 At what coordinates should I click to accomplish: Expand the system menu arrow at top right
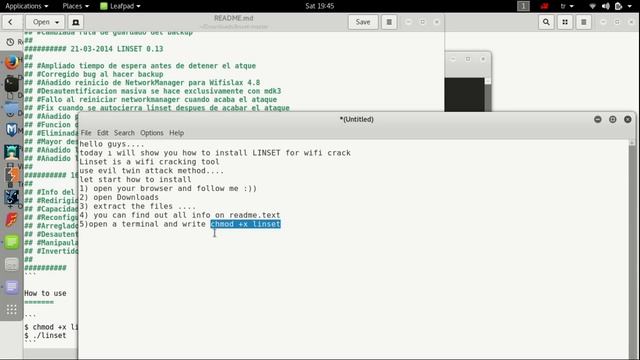(x=630, y=6)
